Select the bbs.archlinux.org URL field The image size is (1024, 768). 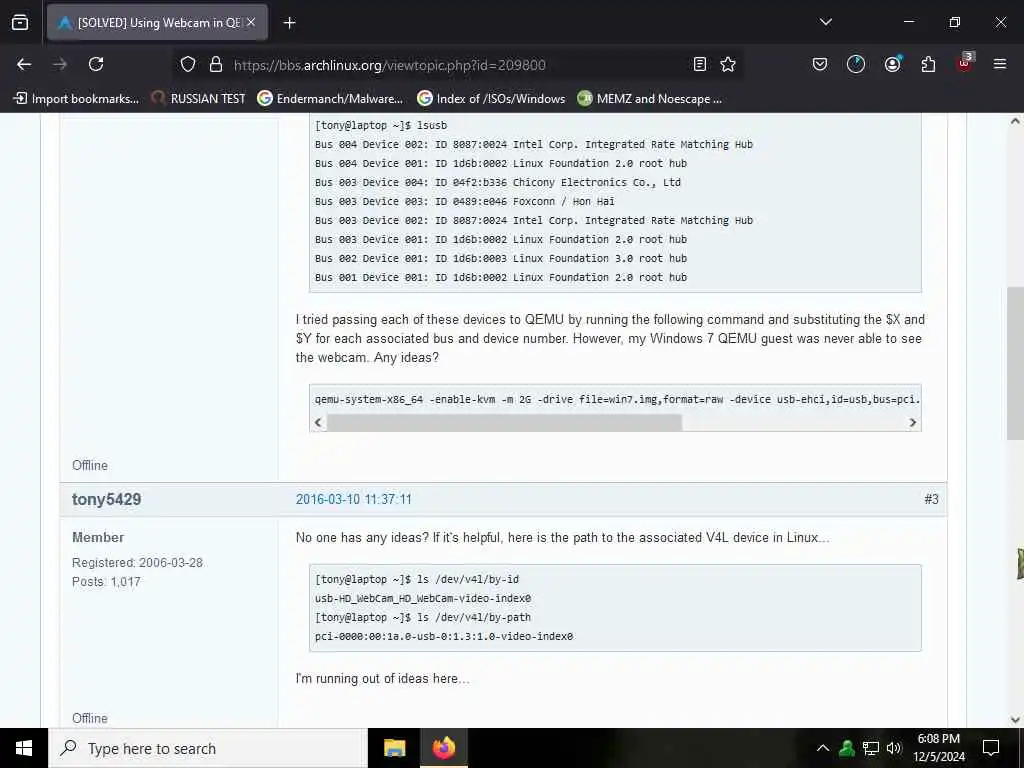(390, 65)
